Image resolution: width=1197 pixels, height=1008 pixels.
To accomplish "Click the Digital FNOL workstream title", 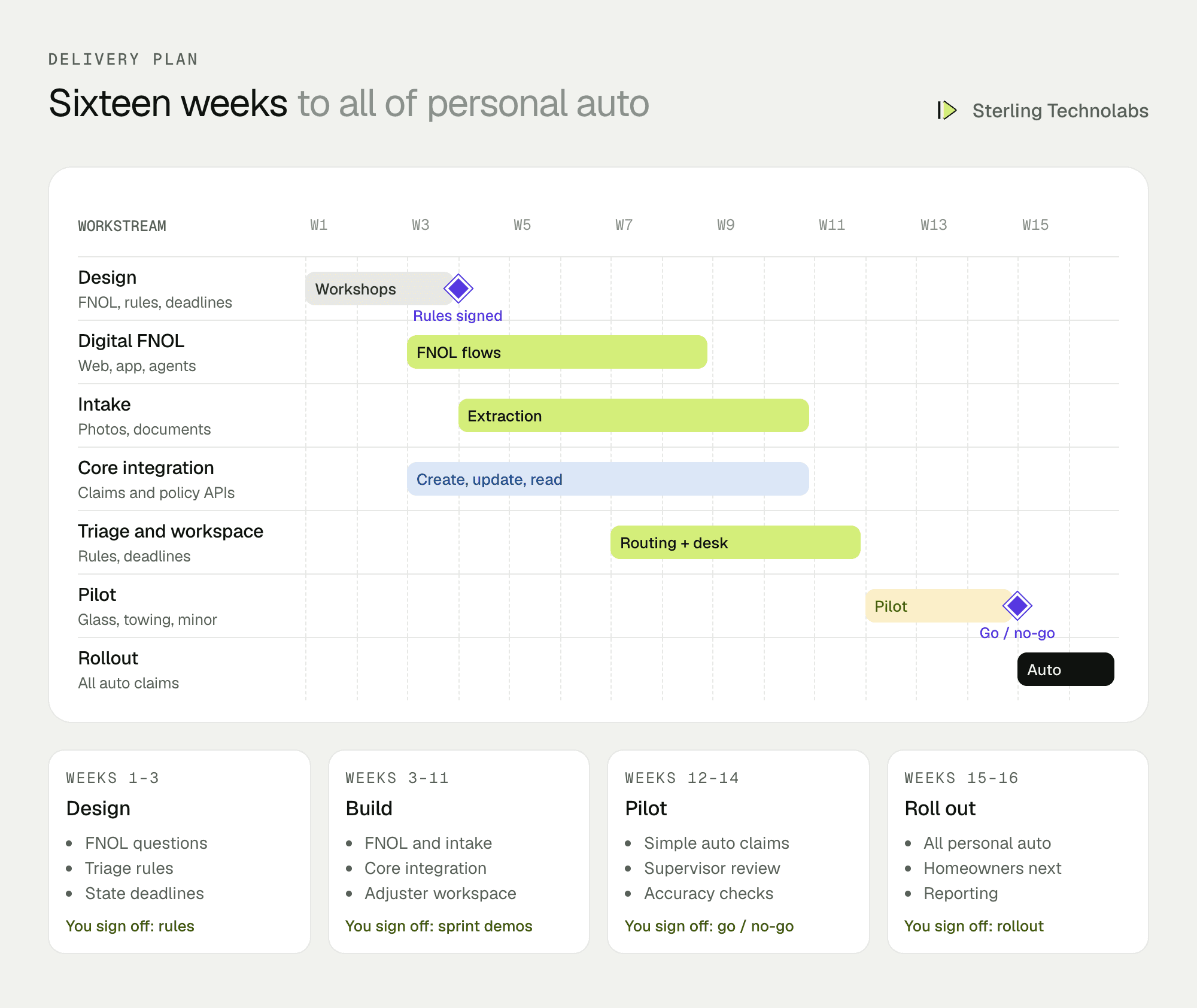I will (131, 341).
